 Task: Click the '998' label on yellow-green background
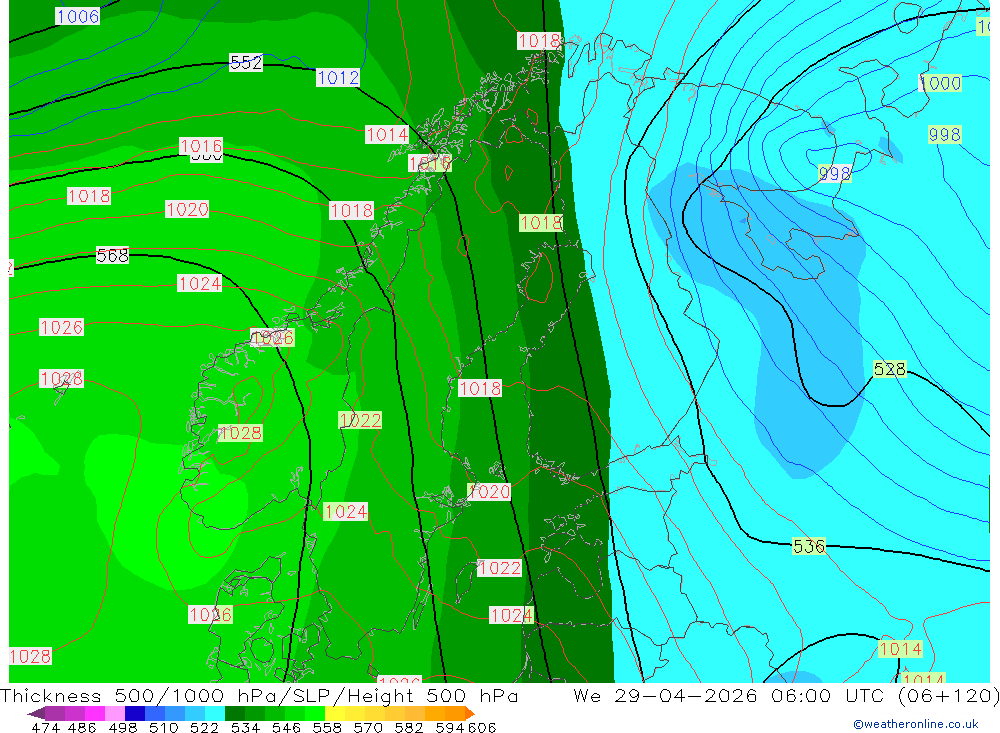pos(945,135)
